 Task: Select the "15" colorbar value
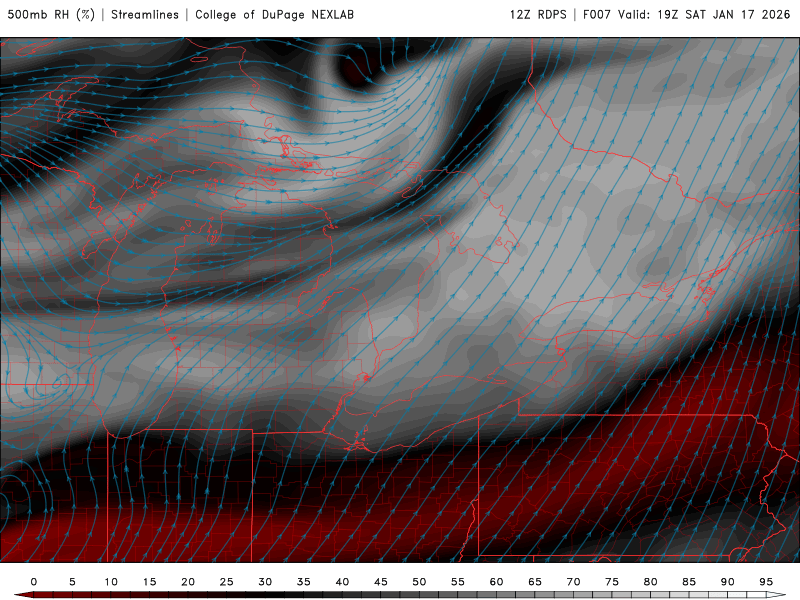pos(149,582)
